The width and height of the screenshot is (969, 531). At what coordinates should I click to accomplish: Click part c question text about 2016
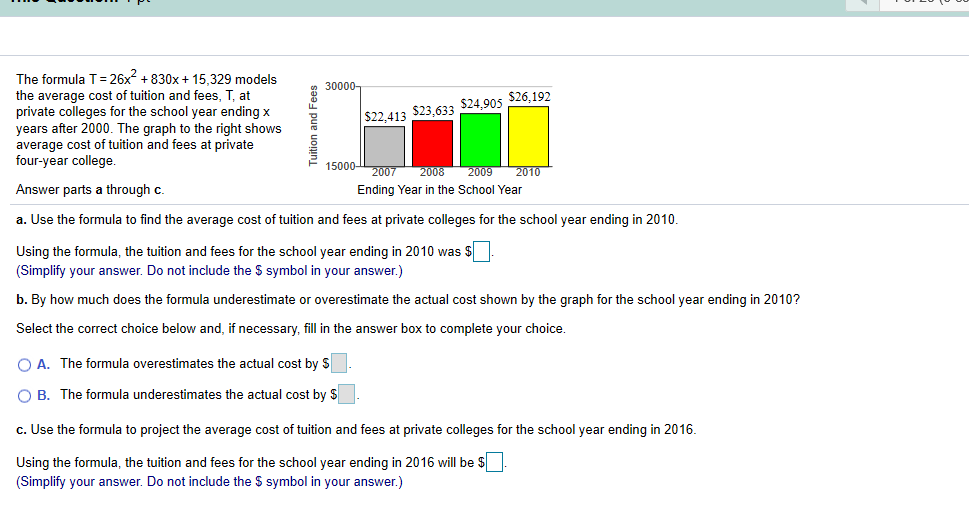356,430
